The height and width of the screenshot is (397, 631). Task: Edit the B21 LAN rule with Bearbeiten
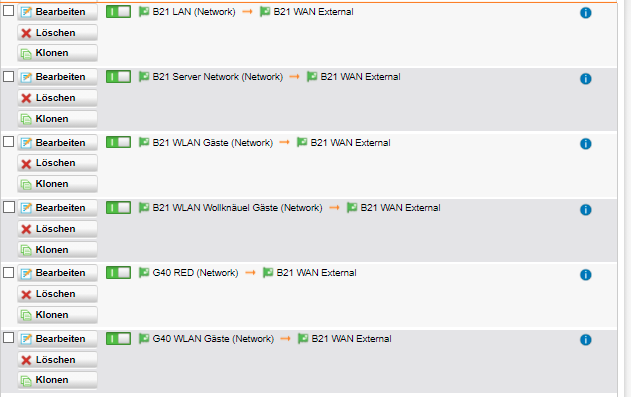(x=57, y=12)
